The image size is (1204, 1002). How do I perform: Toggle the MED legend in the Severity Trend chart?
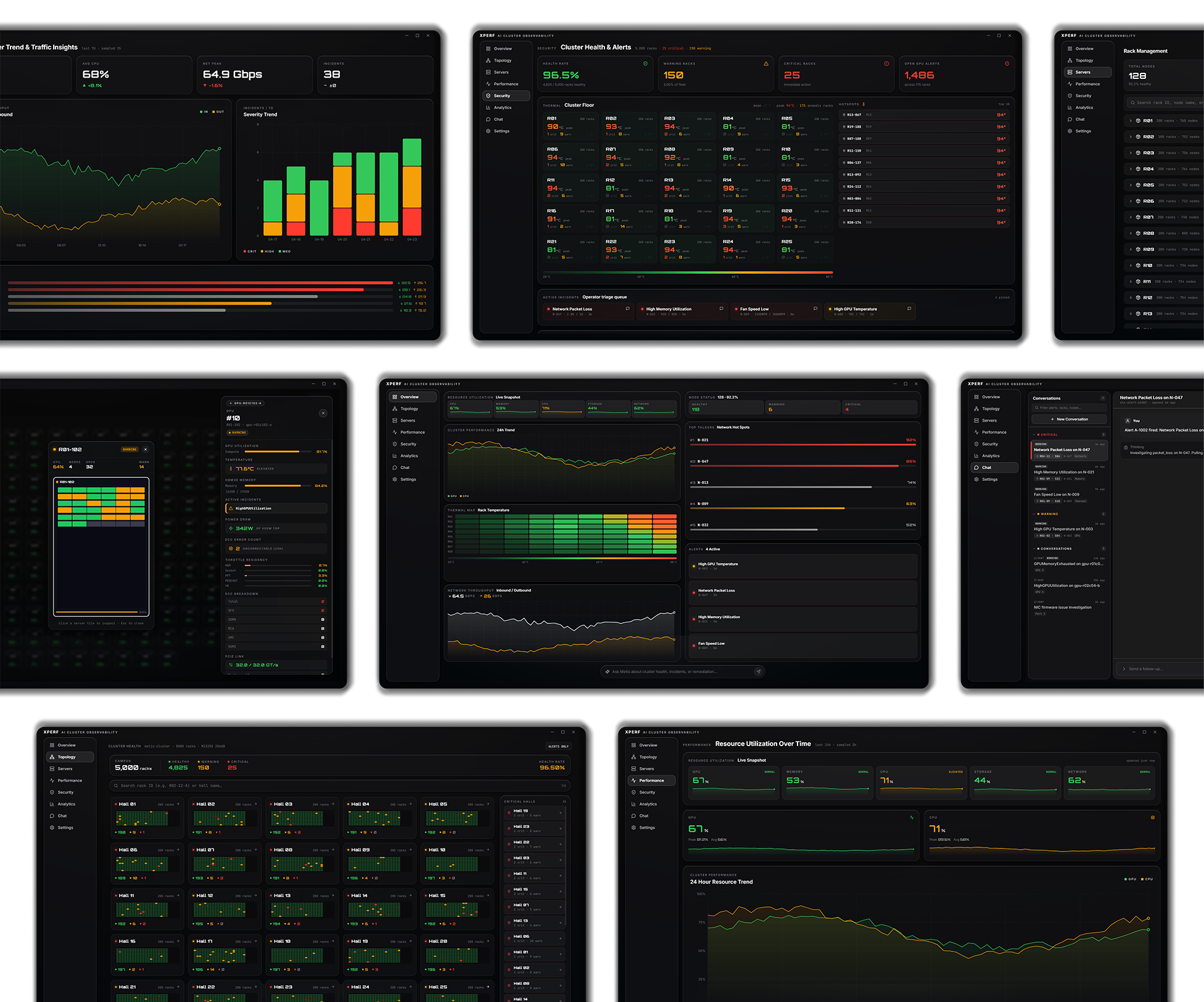tap(284, 252)
